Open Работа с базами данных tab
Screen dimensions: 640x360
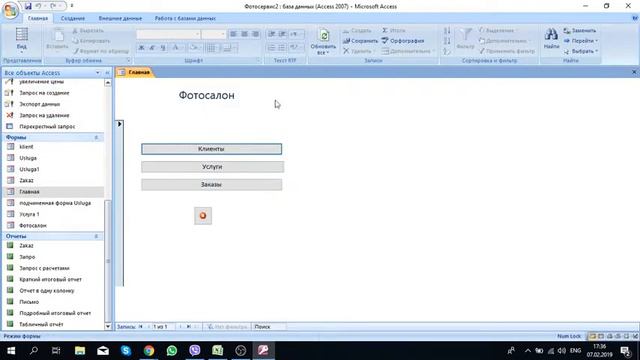pyautogui.click(x=185, y=18)
